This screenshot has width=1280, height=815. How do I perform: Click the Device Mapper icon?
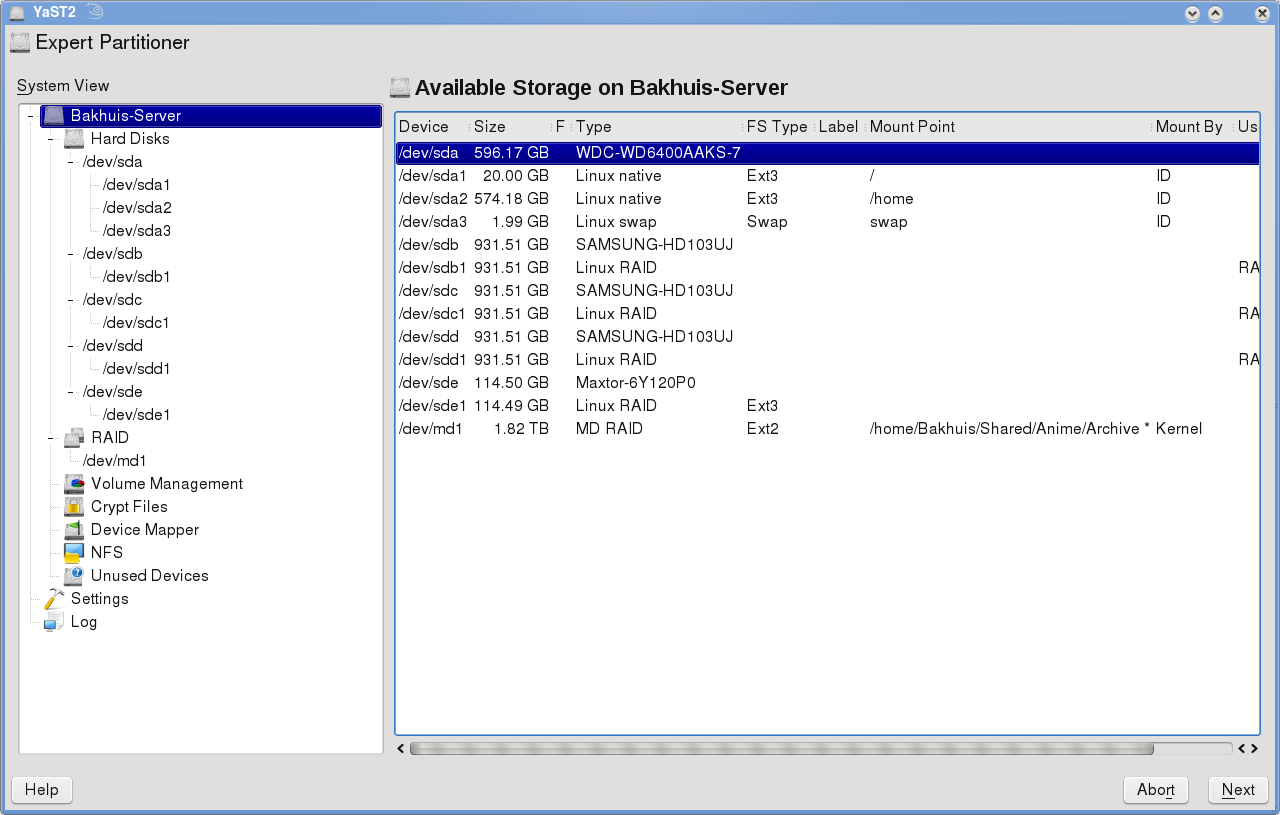point(74,530)
